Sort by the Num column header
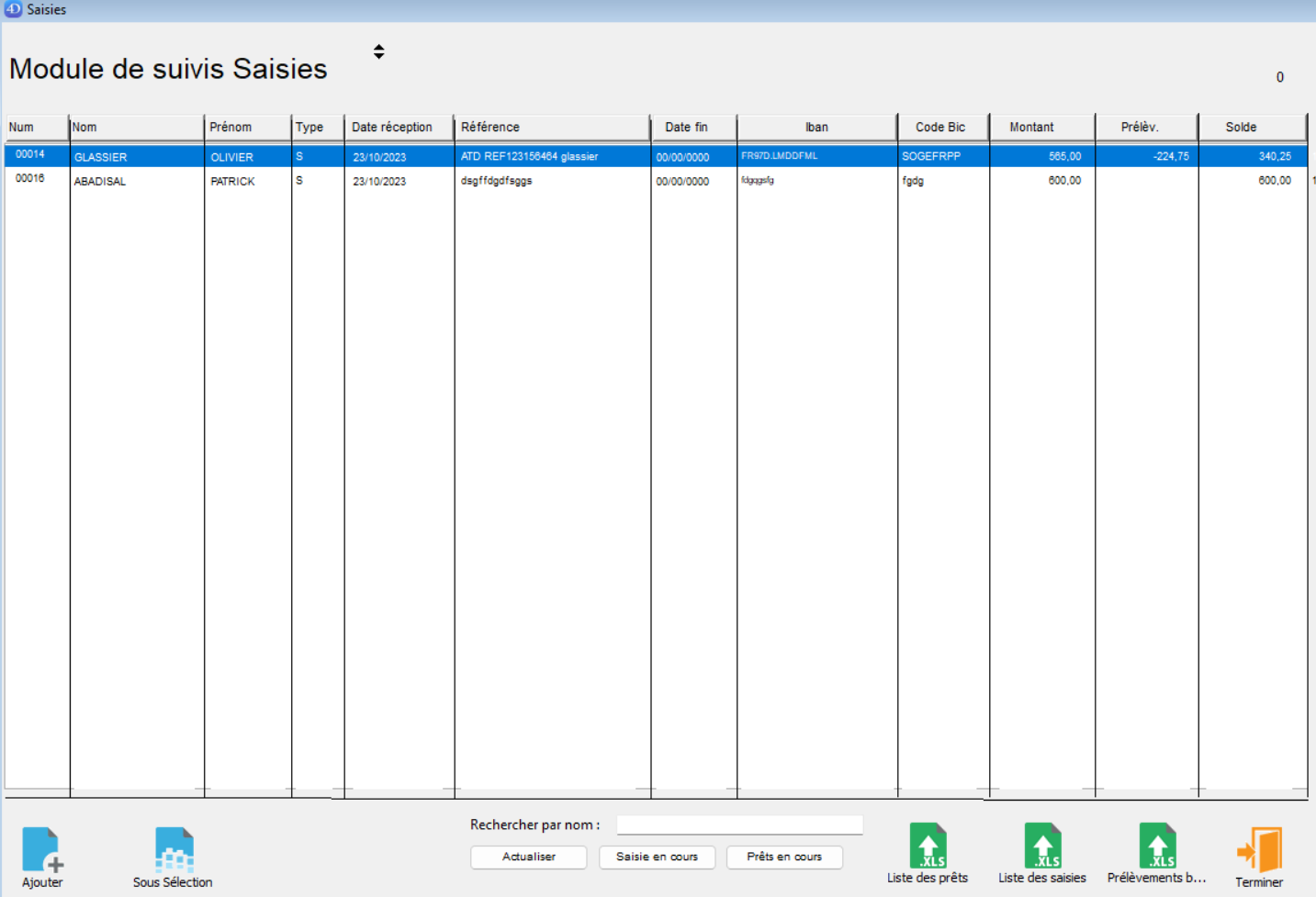Screen dimensions: 1316x897 coord(37,128)
